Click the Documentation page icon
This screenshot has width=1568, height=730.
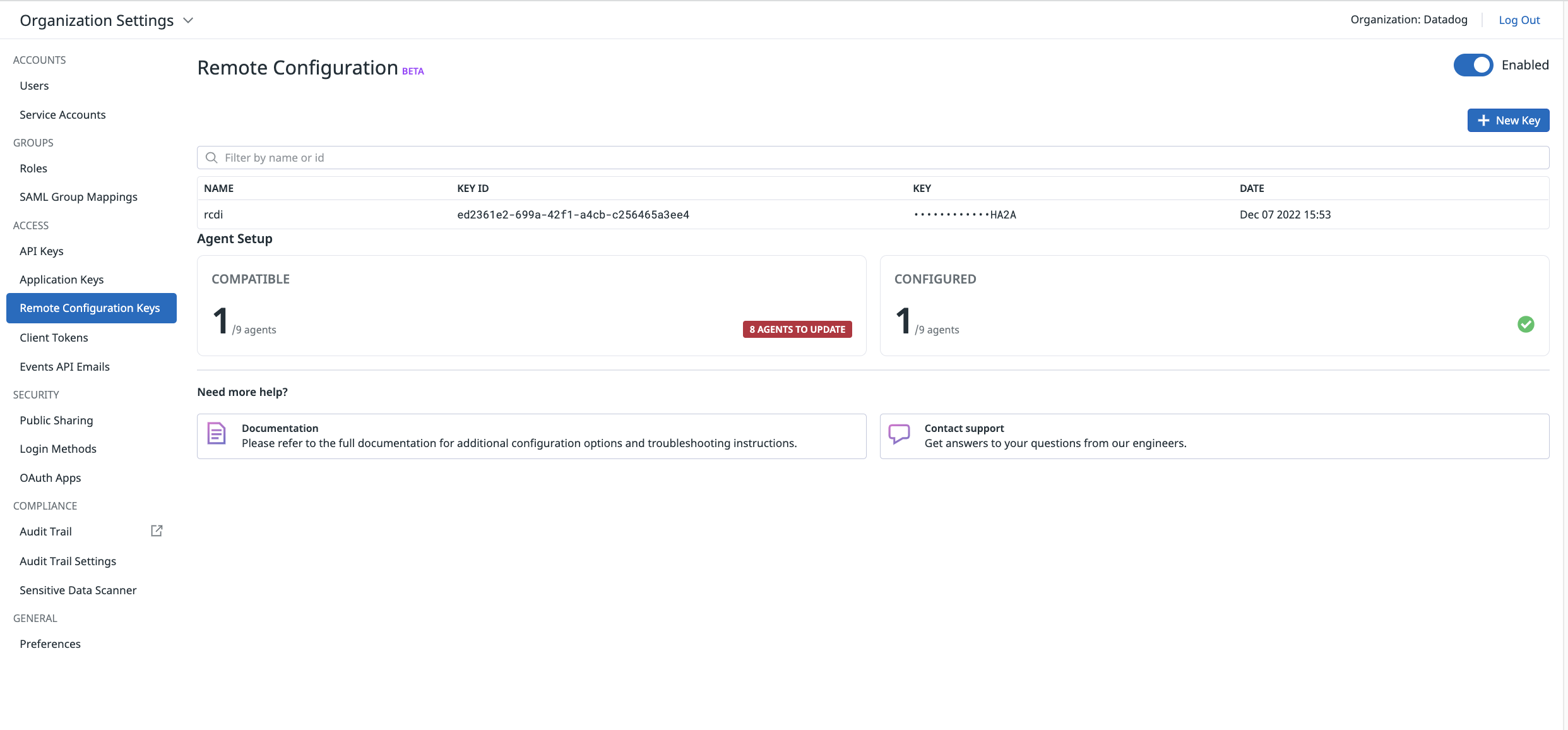tap(217, 434)
